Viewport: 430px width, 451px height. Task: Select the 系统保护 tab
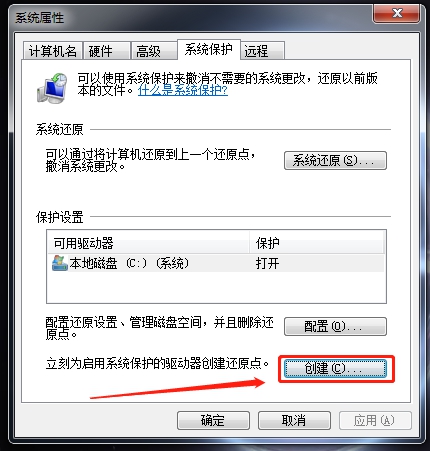[209, 50]
